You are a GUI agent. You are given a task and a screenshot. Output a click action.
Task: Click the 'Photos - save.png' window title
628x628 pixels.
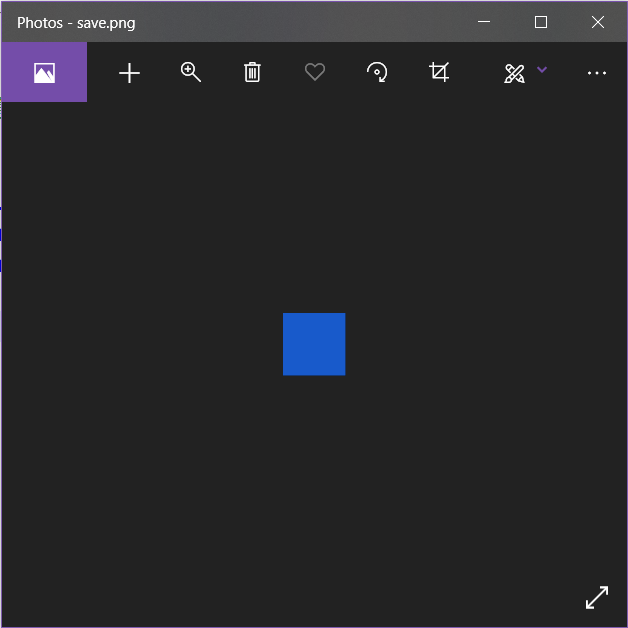pos(76,23)
